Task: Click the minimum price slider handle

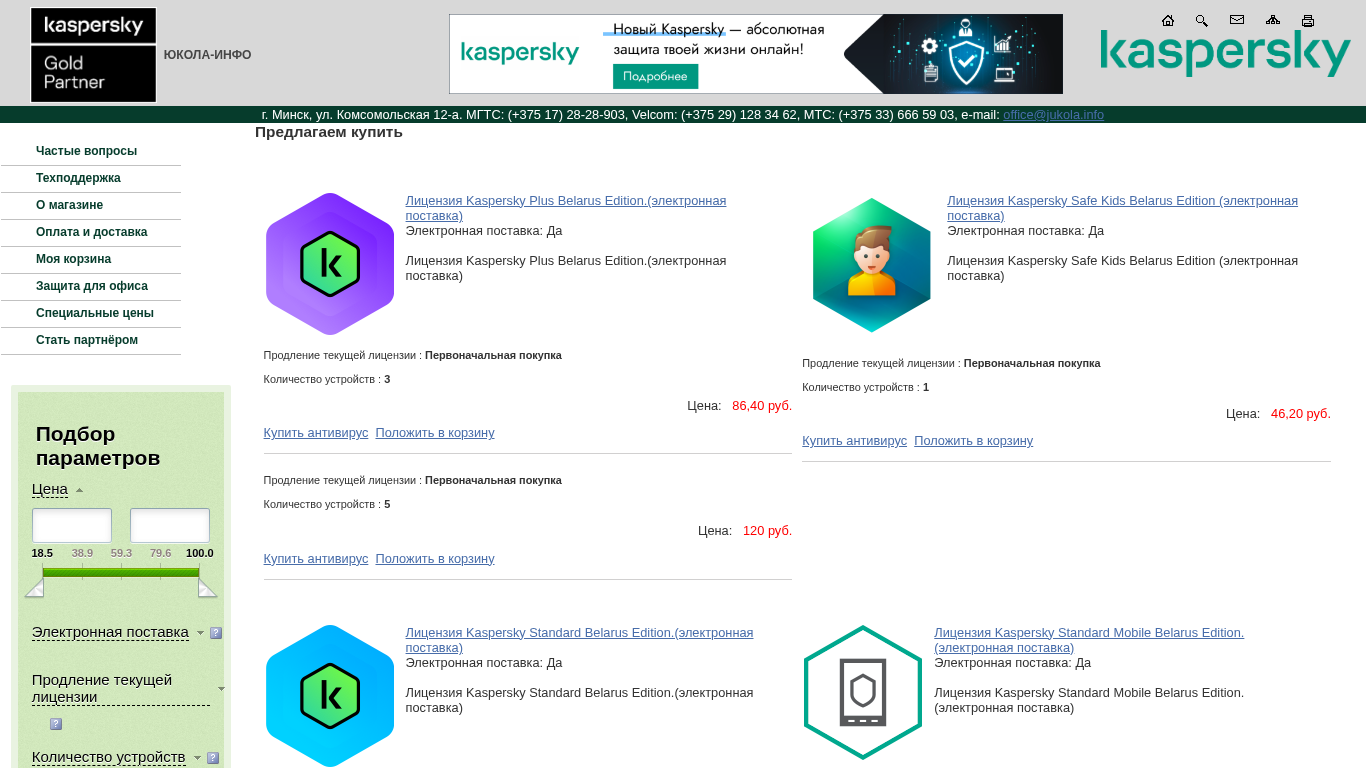Action: pos(34,588)
